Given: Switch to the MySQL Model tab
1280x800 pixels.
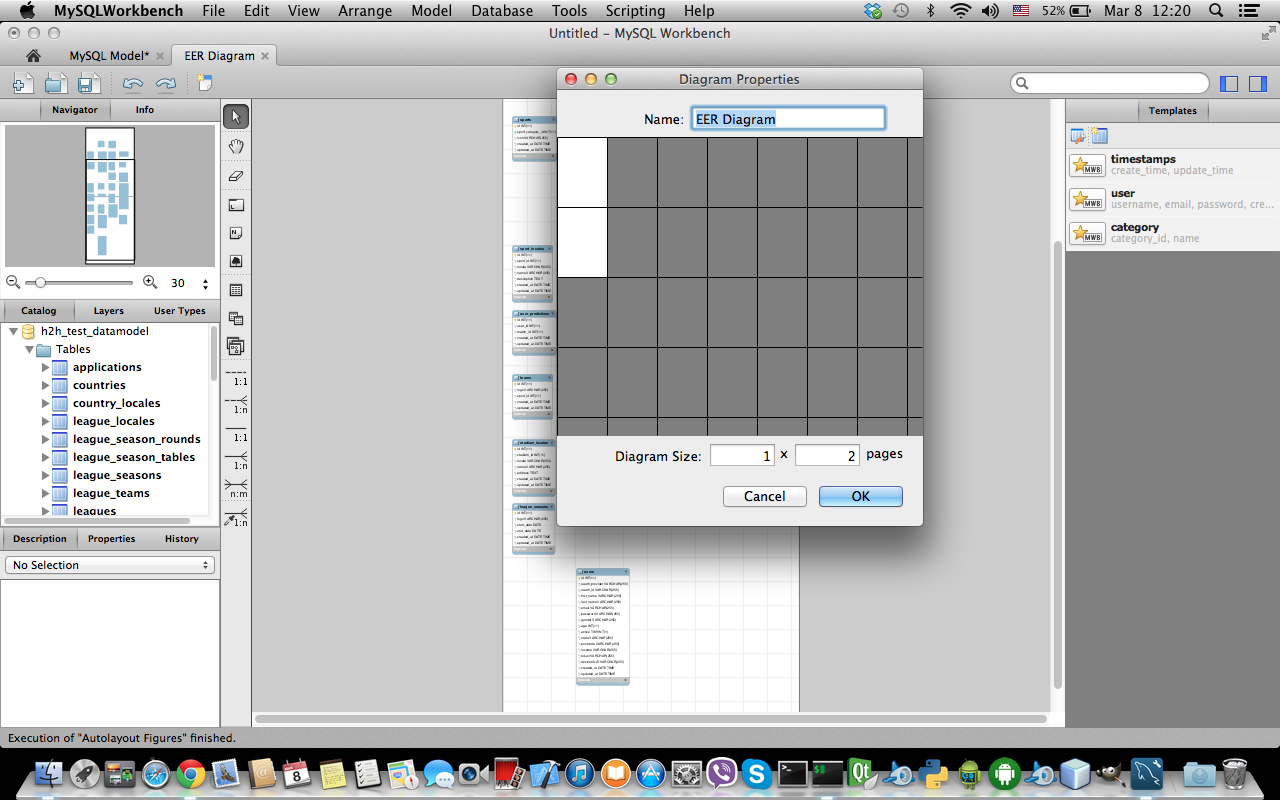Looking at the screenshot, I should [x=109, y=56].
